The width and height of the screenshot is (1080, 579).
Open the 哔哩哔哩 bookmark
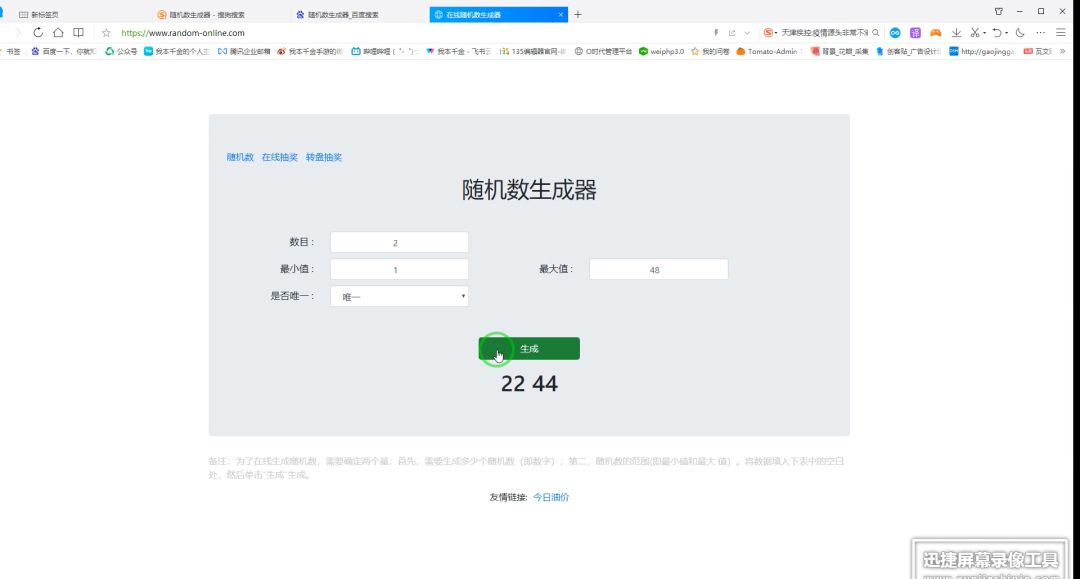click(x=384, y=52)
